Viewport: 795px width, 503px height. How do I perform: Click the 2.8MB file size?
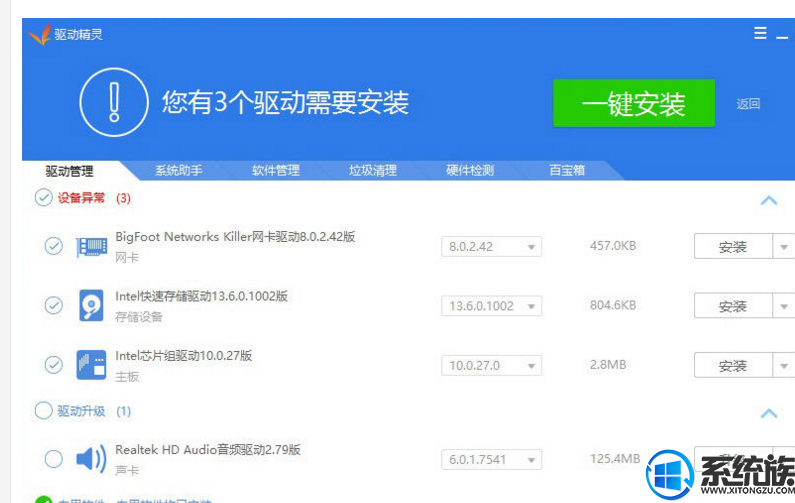[608, 365]
